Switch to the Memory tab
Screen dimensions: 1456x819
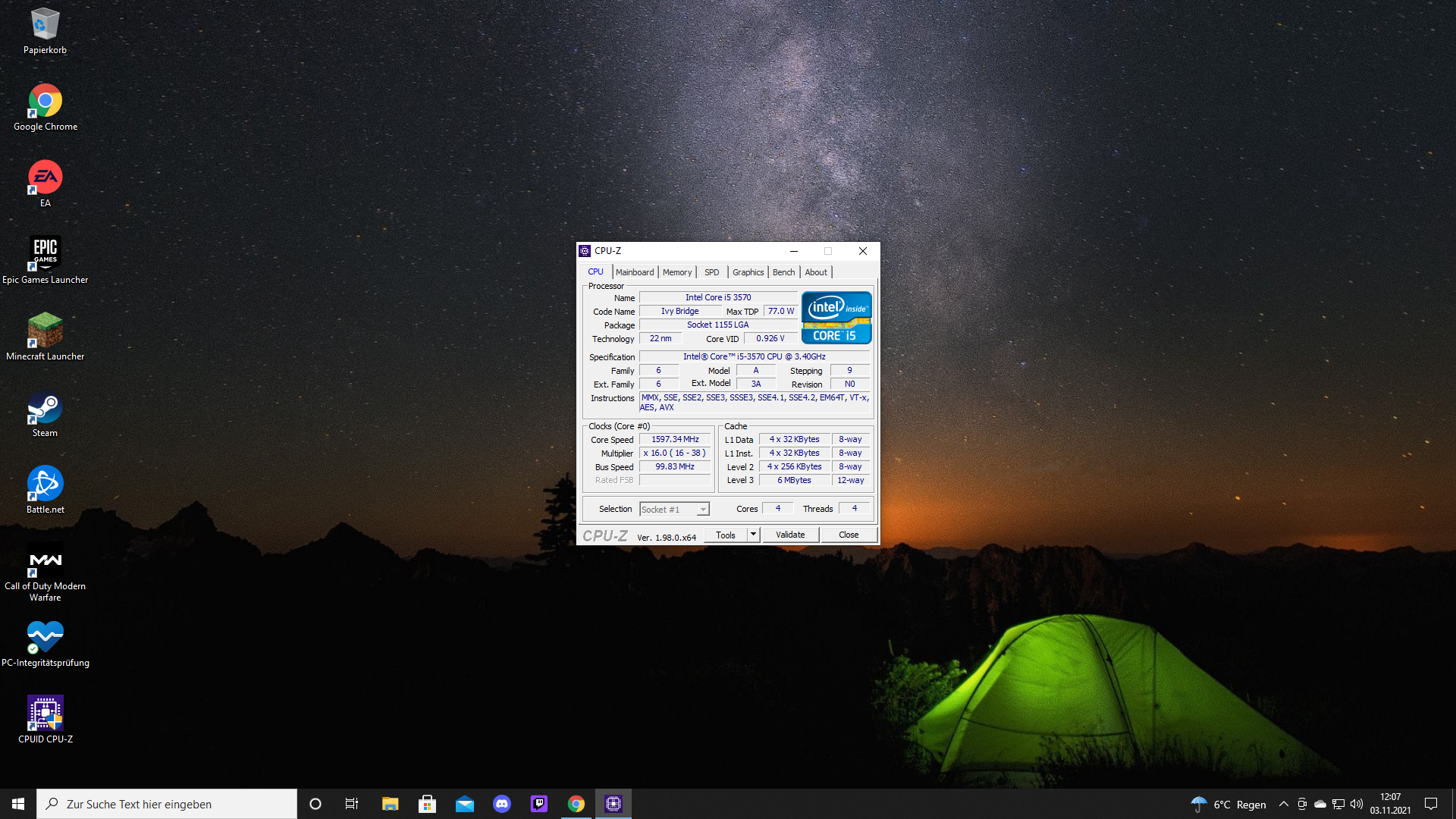click(677, 272)
